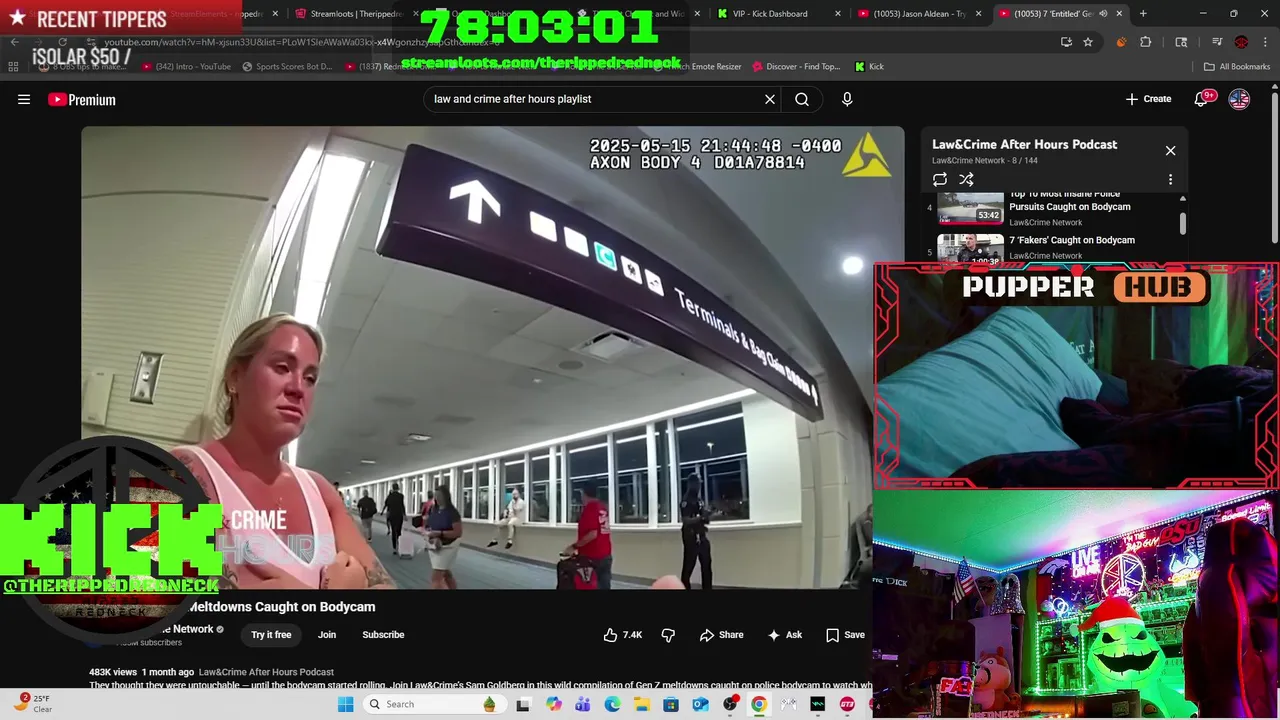This screenshot has height=720, width=1280.
Task: Open Law&Crime After Hours Podcast playlist title
Action: (1024, 145)
